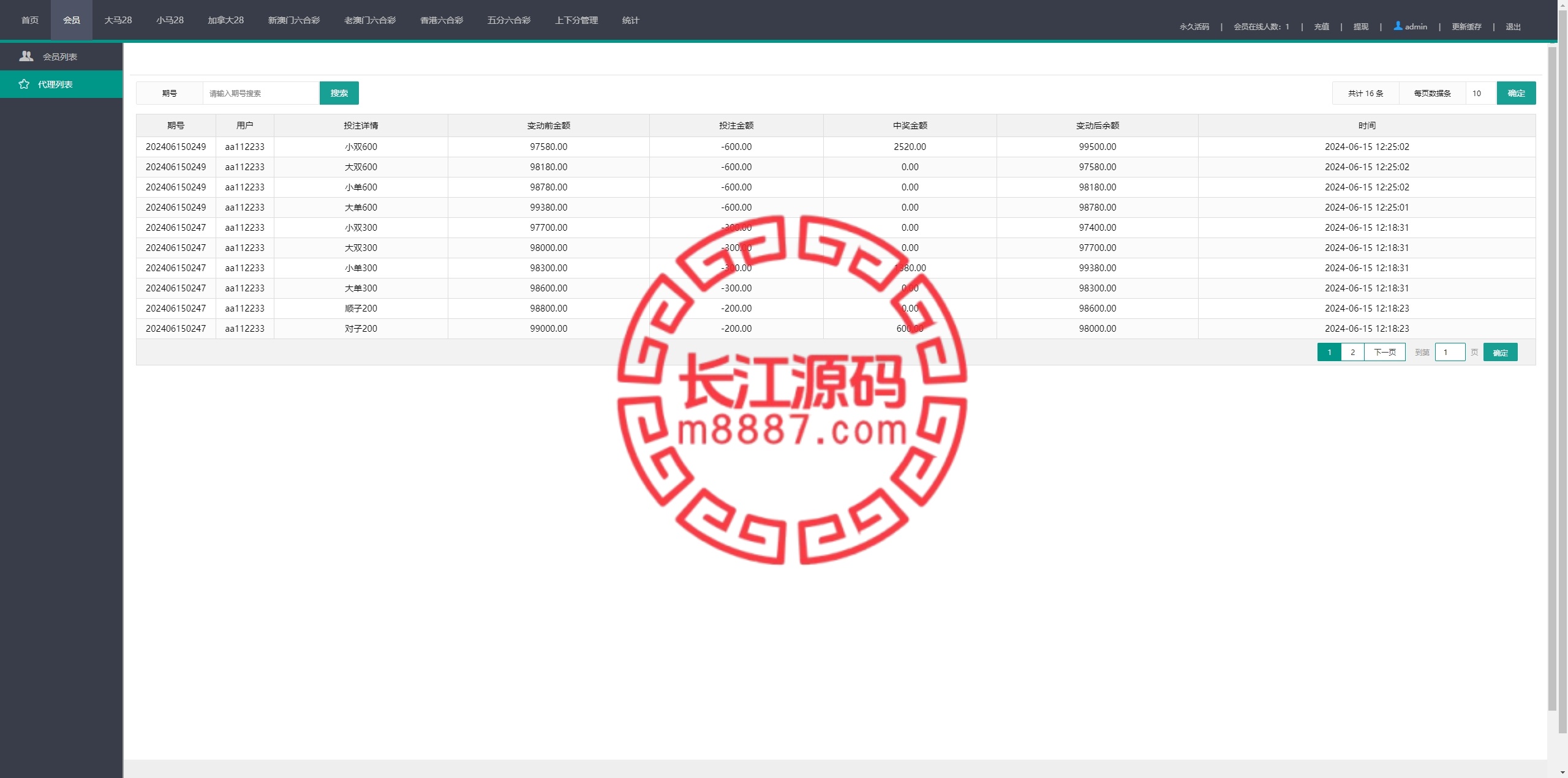Click the 期号 search input field
Viewport: 1568px width, 778px height.
coord(262,93)
